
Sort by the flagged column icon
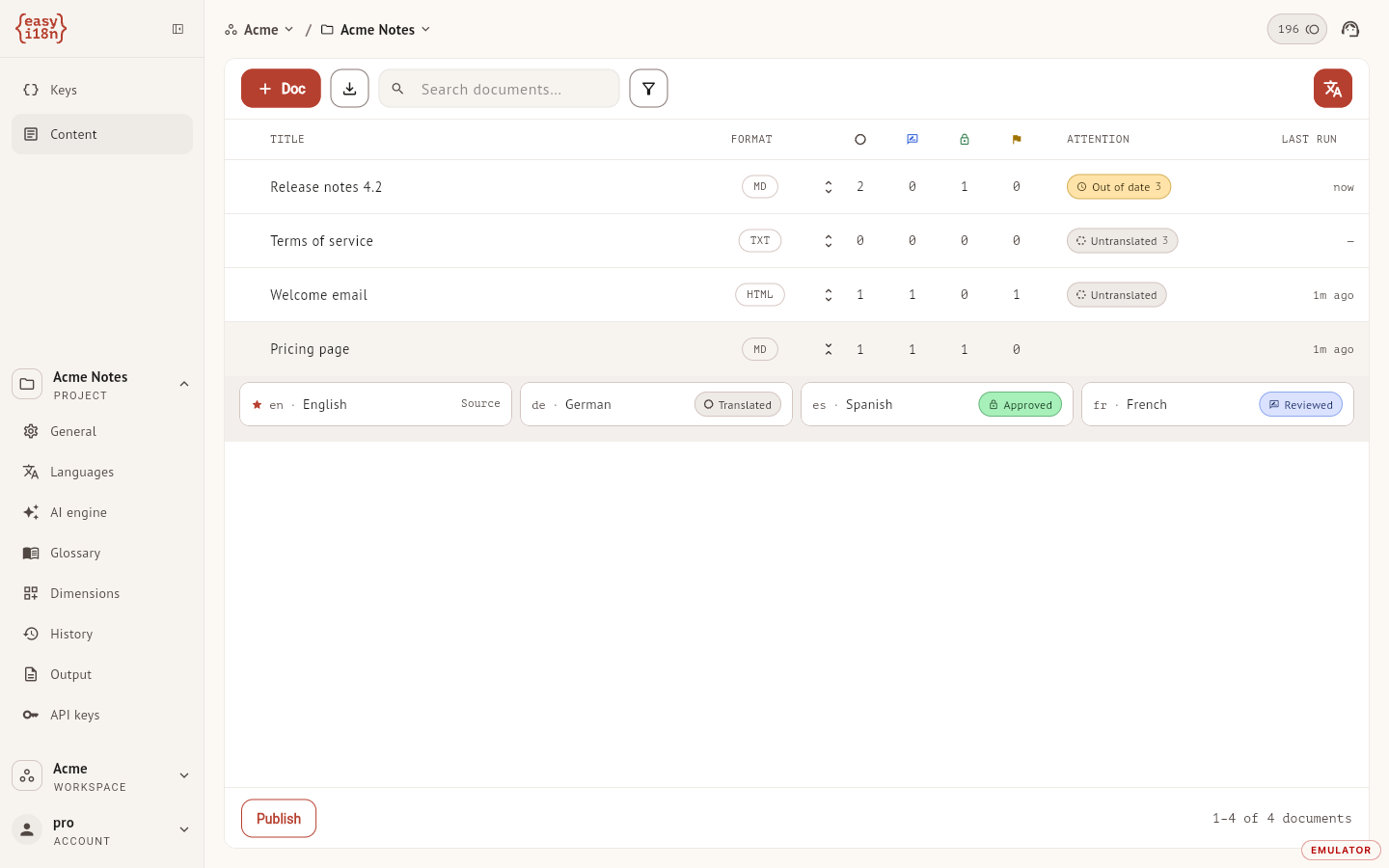pos(1016,140)
